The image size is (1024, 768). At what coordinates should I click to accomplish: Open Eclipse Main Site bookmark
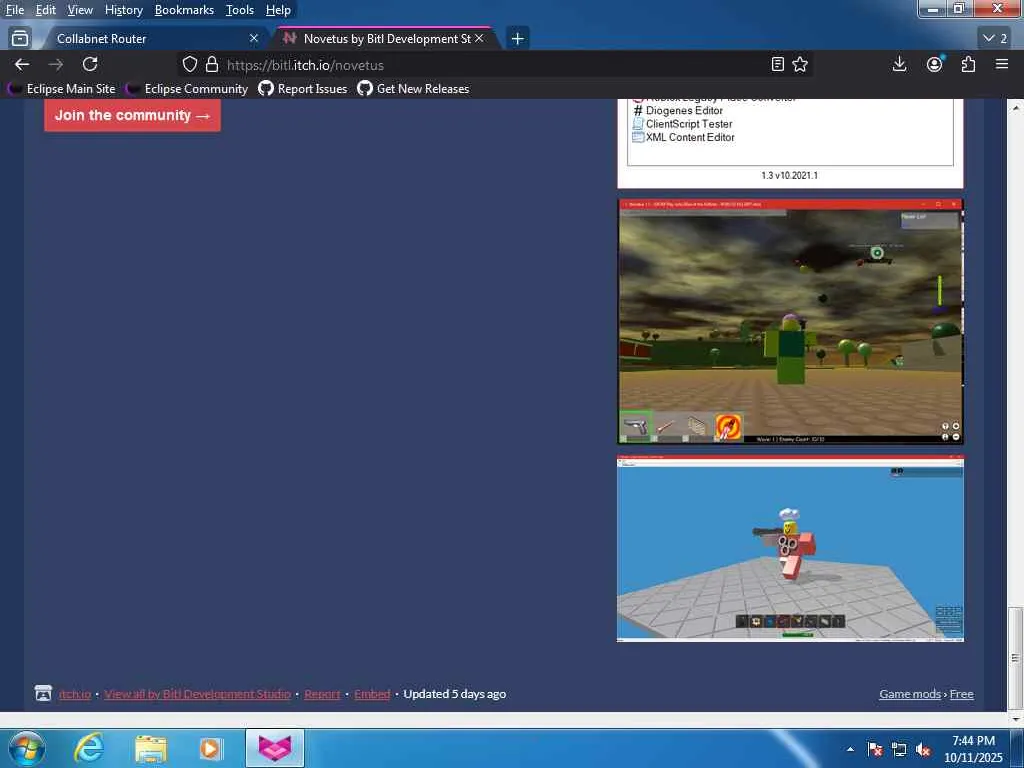point(61,89)
